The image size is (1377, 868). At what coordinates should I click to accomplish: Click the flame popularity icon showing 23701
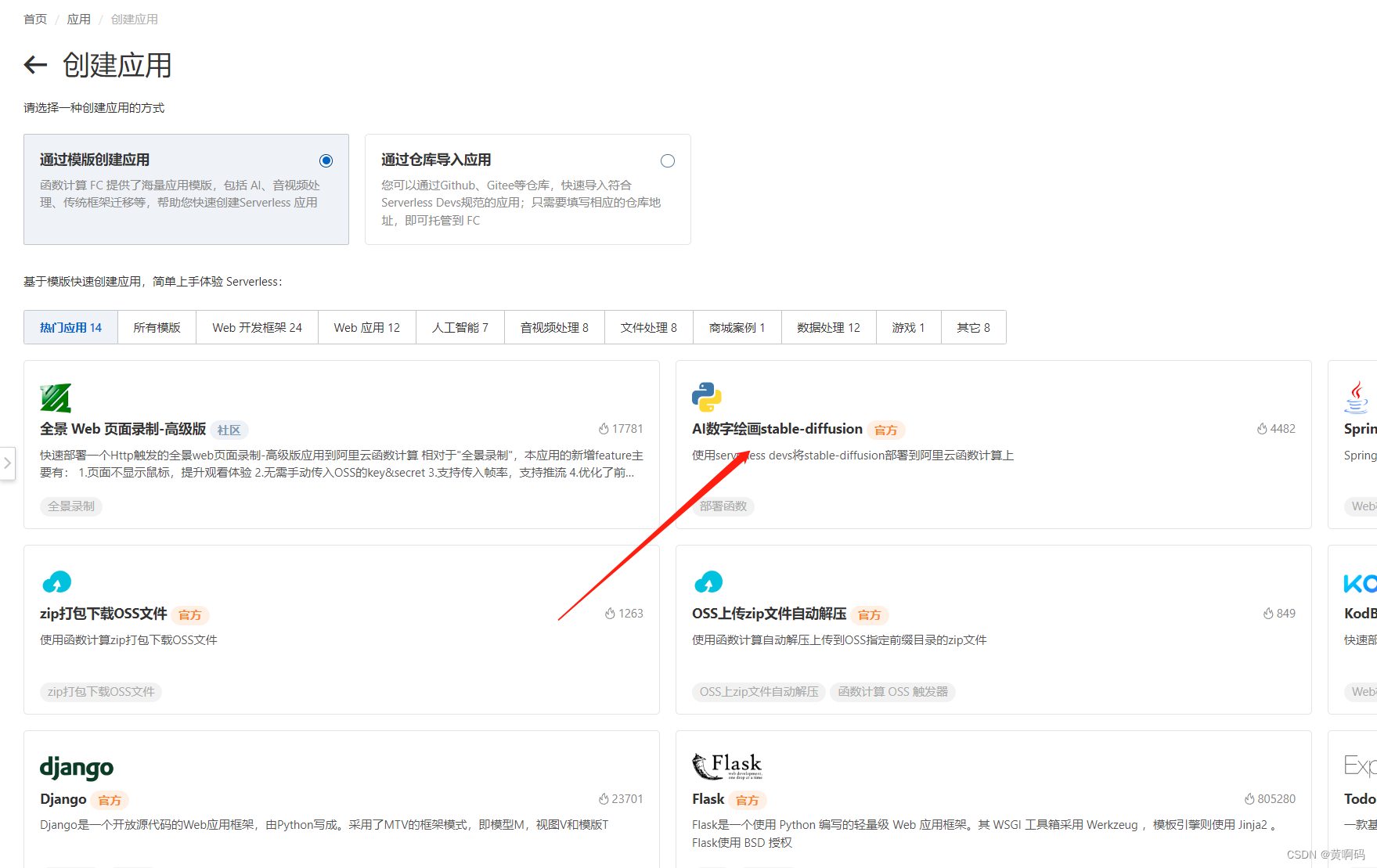[604, 799]
